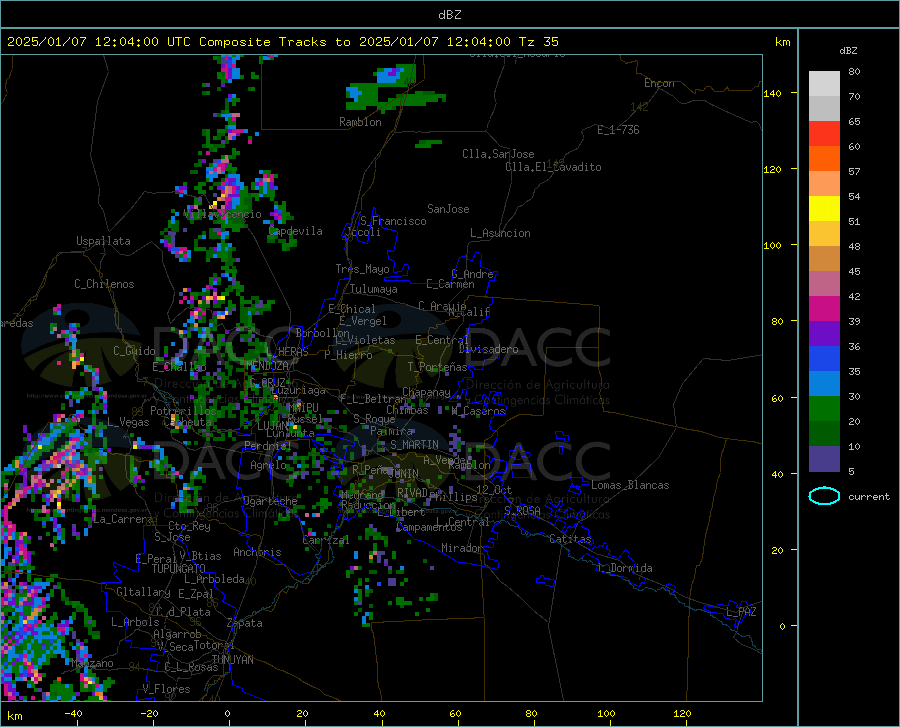Click the 'current' legend label
900x727 pixels.
pos(869,496)
